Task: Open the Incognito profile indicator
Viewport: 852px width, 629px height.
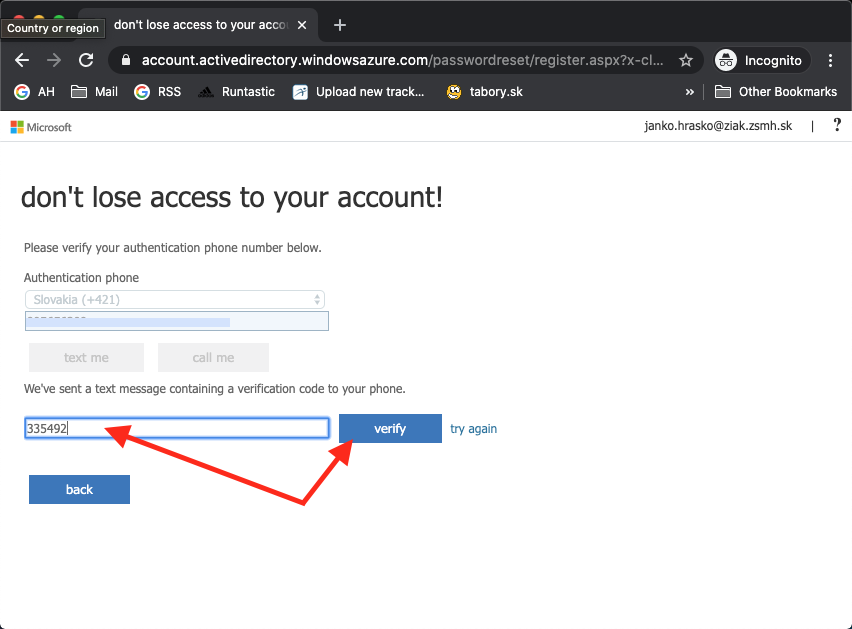Action: (760, 60)
